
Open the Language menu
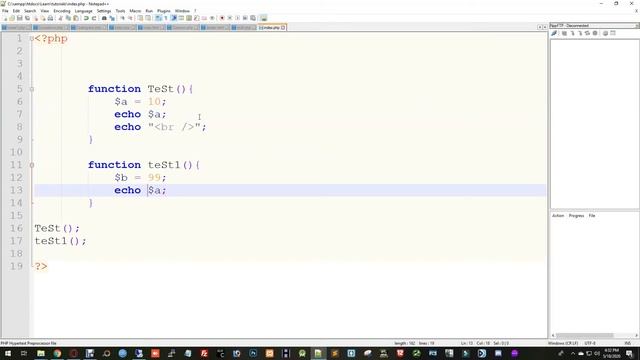[x=84, y=11]
